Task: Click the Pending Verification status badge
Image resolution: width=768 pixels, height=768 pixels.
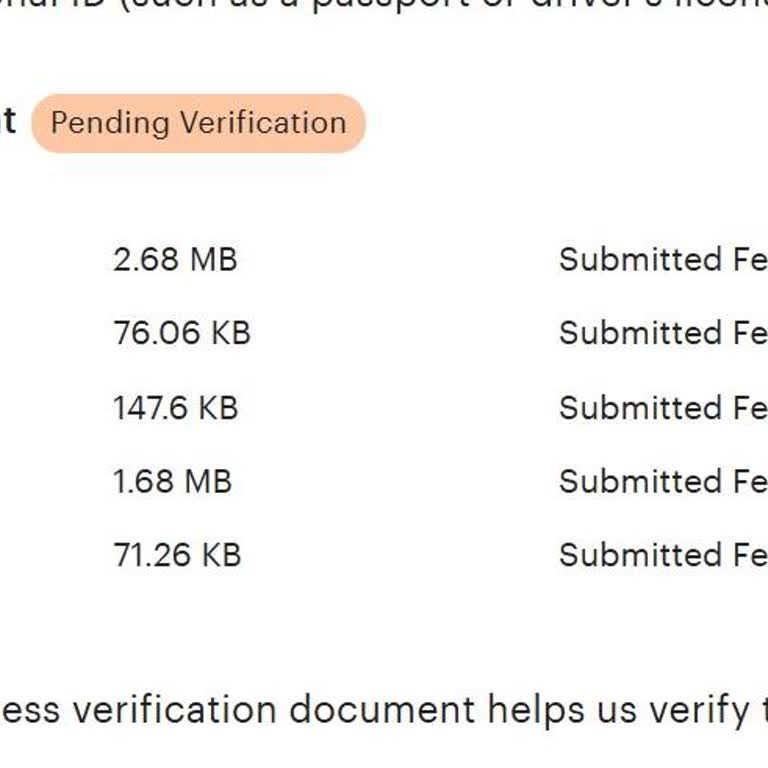Action: [198, 123]
